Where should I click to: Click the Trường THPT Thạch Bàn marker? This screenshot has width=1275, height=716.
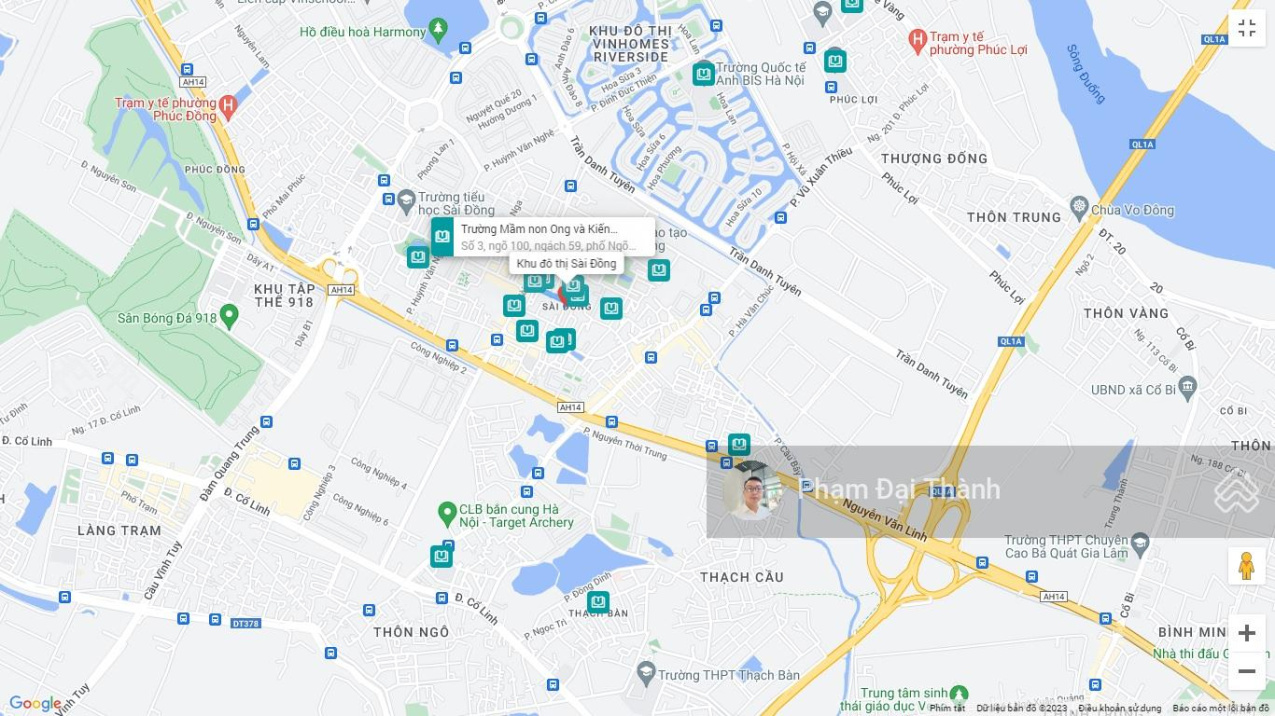[646, 673]
